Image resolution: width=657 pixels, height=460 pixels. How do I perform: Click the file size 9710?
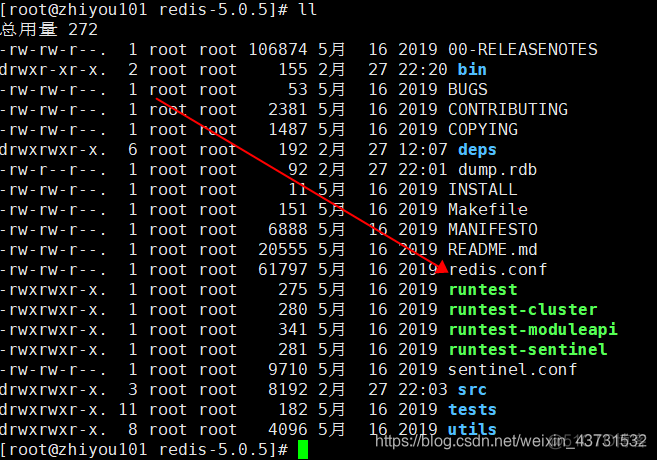point(288,370)
